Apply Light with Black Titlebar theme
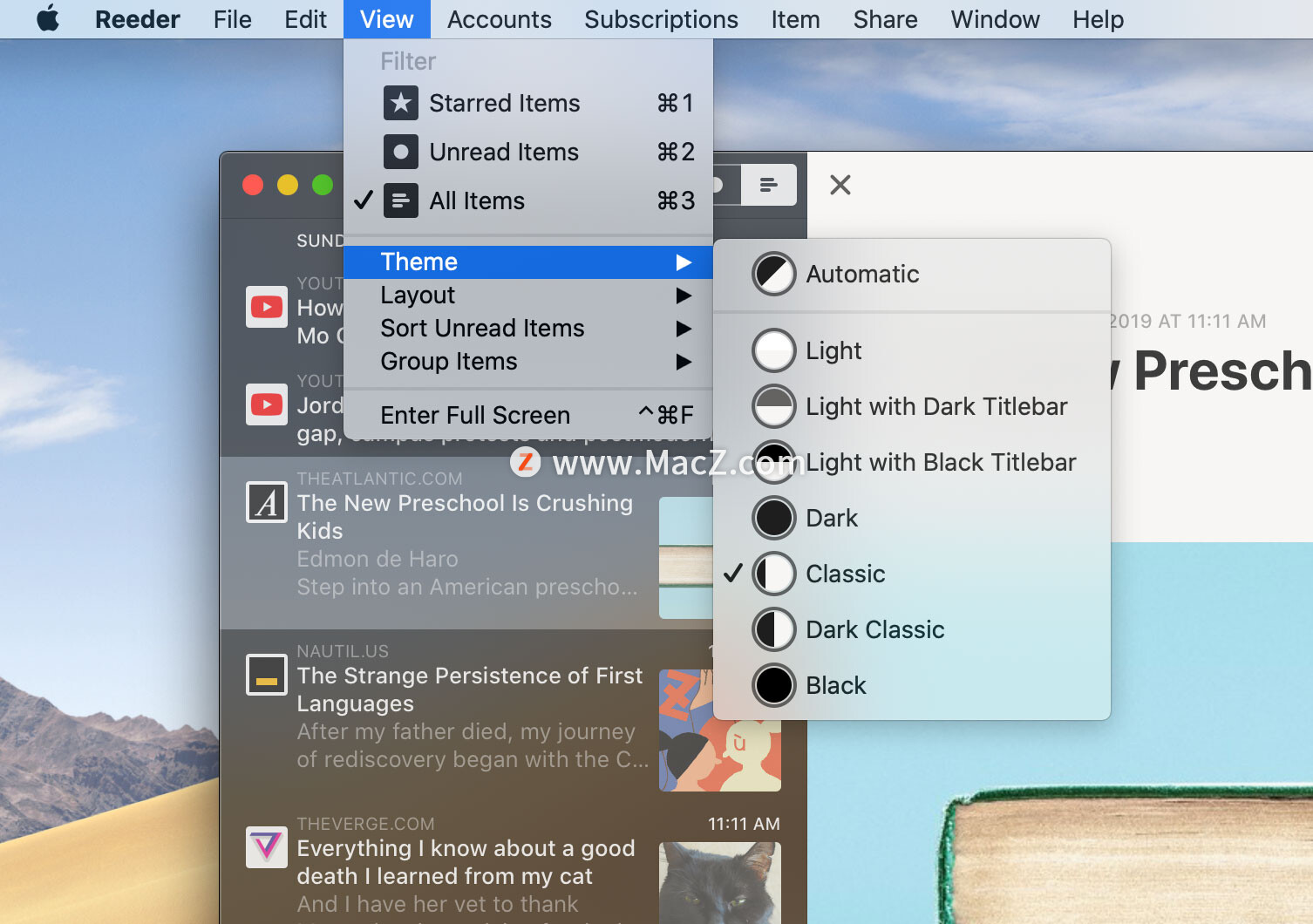The image size is (1313, 924). point(912,462)
